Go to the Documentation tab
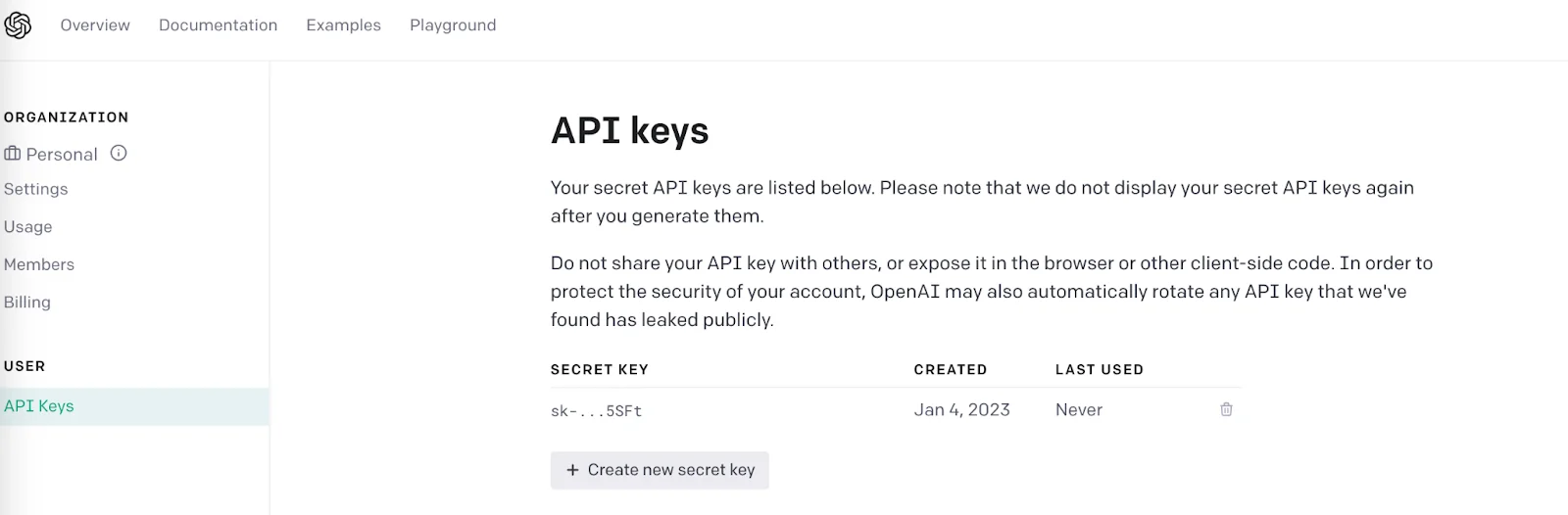1568x515 pixels. 218,25
